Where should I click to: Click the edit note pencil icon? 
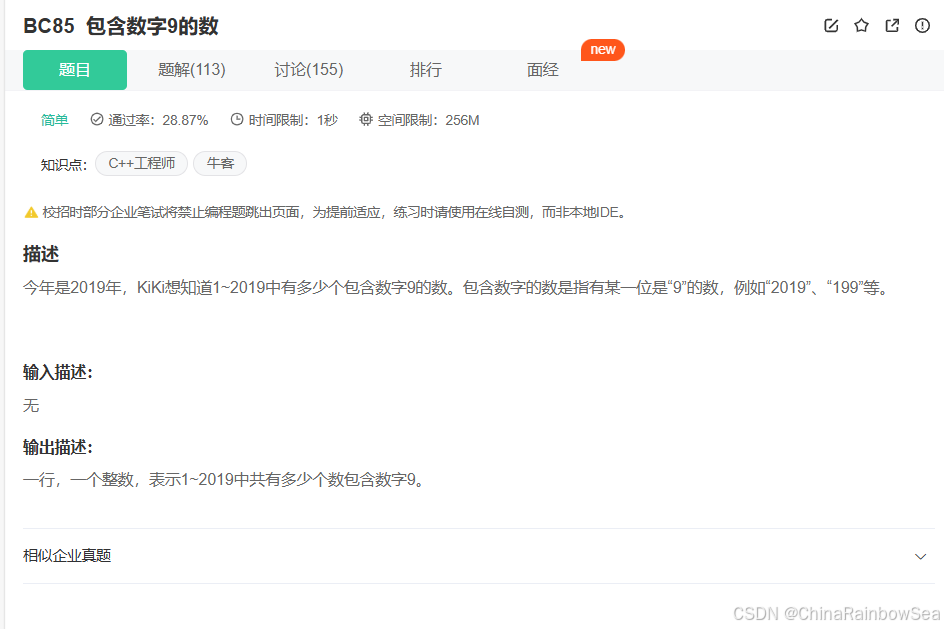click(831, 26)
